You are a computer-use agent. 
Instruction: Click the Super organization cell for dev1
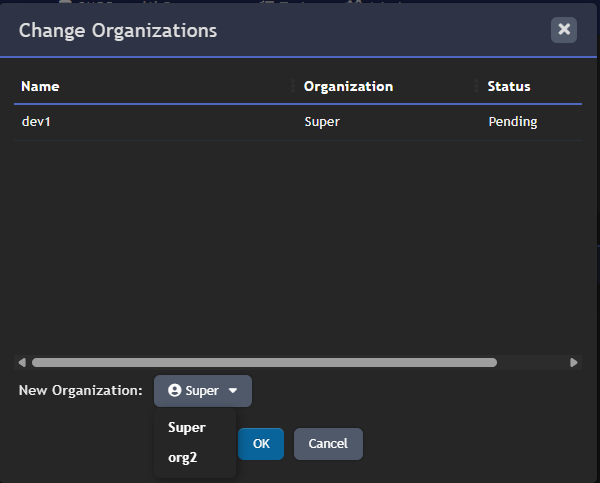321,122
